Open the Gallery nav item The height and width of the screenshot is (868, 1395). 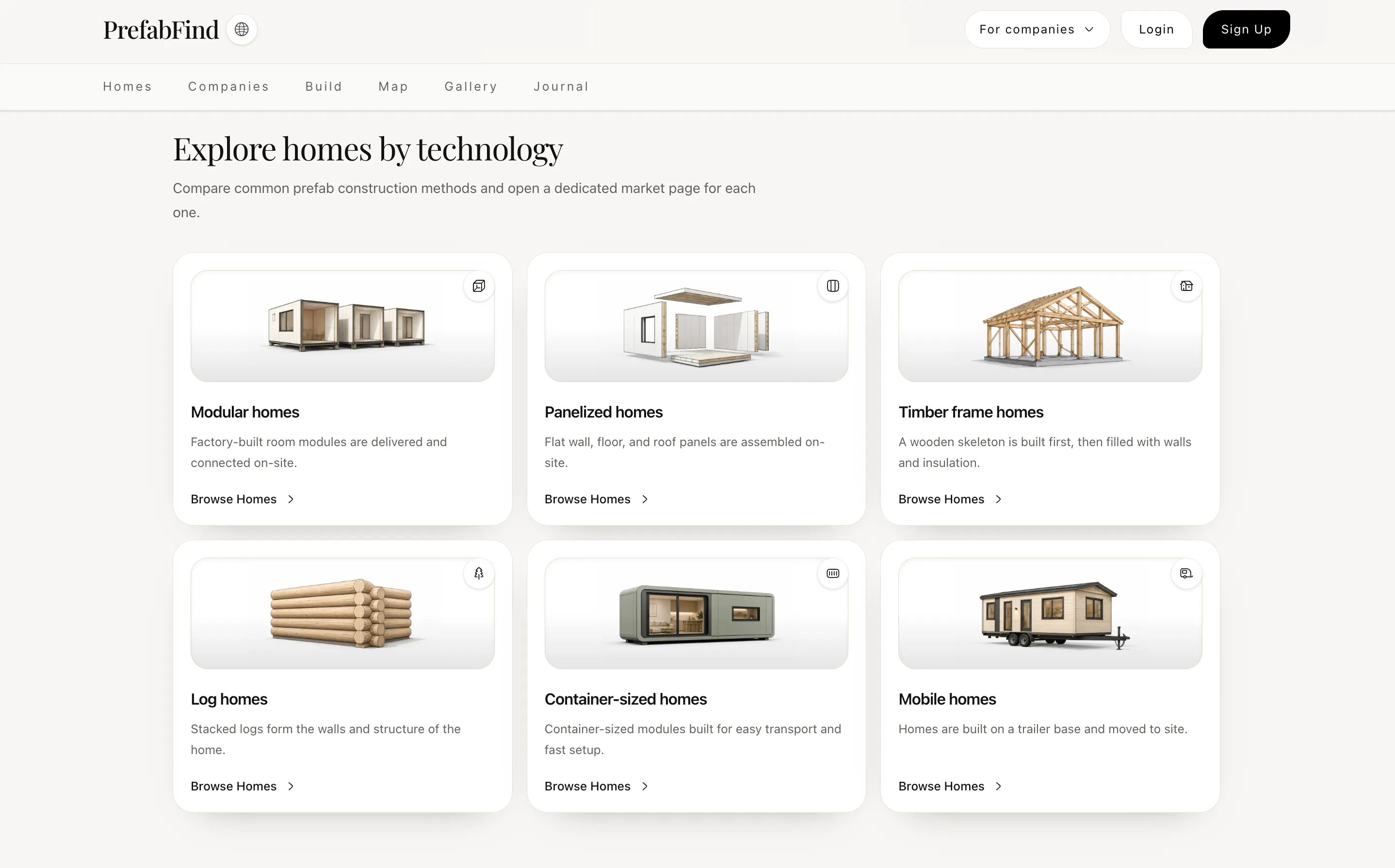click(471, 87)
